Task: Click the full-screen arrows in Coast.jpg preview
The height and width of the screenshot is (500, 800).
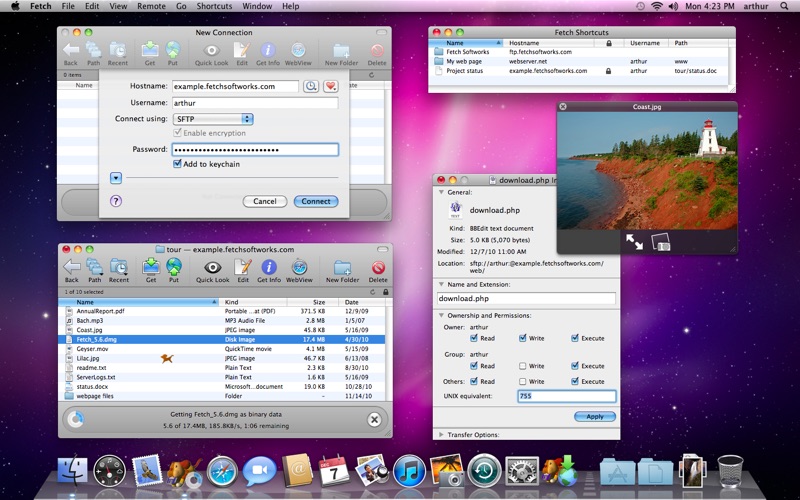Action: pyautogui.click(x=635, y=242)
